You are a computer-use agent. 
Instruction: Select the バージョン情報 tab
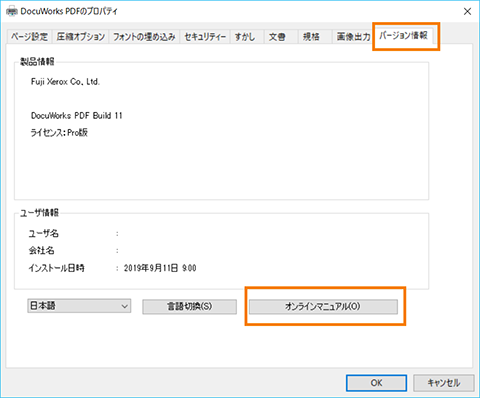pos(403,35)
